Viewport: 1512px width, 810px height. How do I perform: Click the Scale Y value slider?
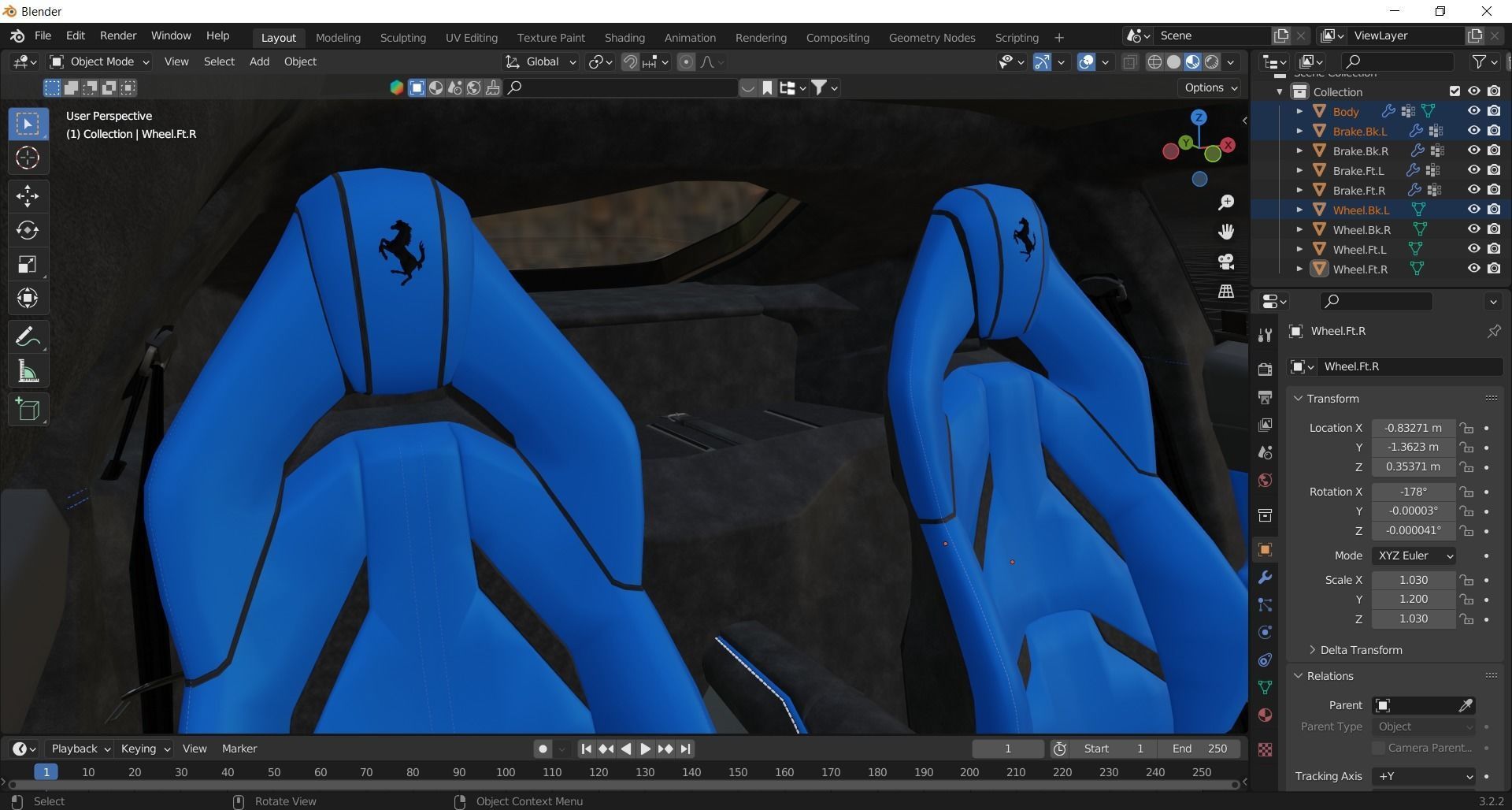click(x=1414, y=599)
